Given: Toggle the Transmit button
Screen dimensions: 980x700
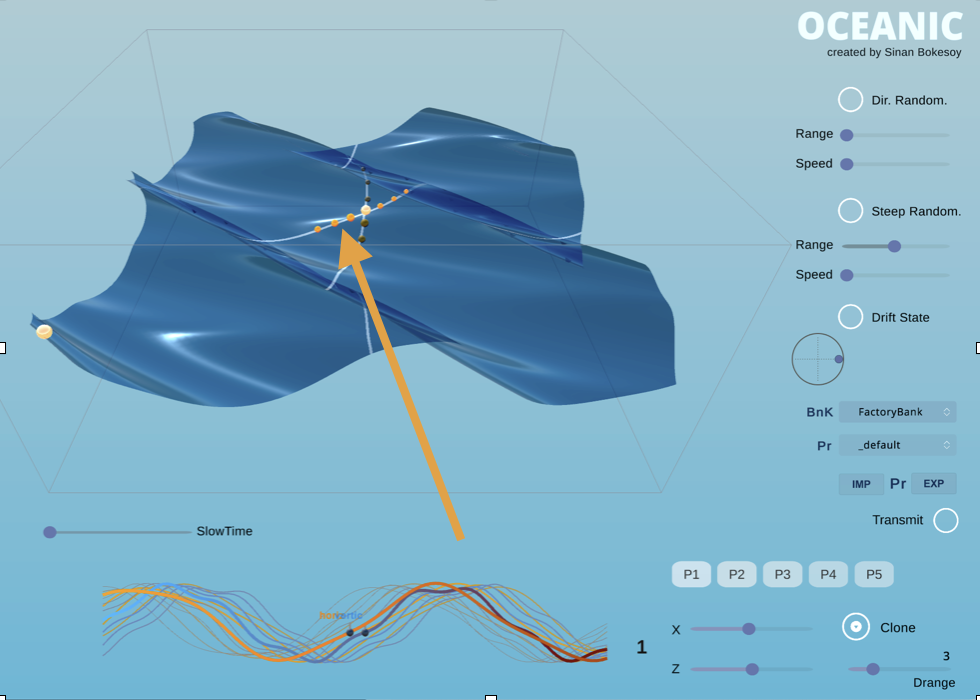Looking at the screenshot, I should [945, 520].
